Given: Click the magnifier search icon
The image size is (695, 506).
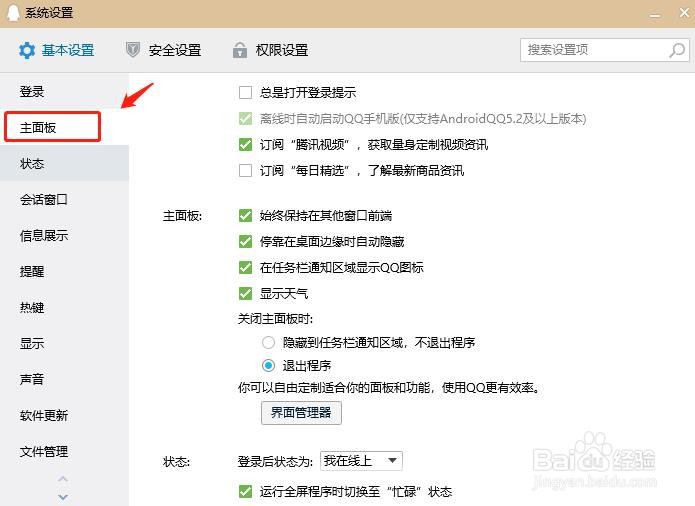Looking at the screenshot, I should 677,50.
